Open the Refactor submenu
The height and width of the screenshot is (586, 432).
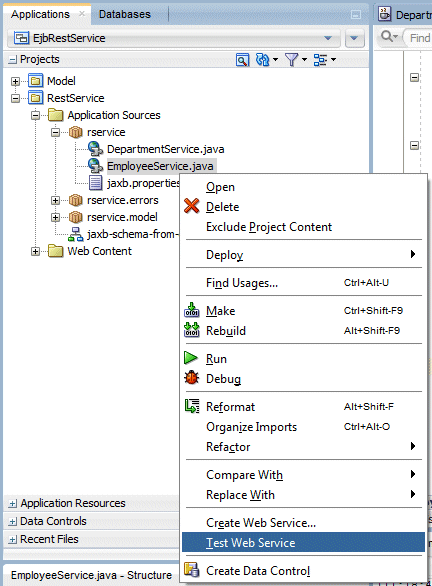(x=303, y=446)
